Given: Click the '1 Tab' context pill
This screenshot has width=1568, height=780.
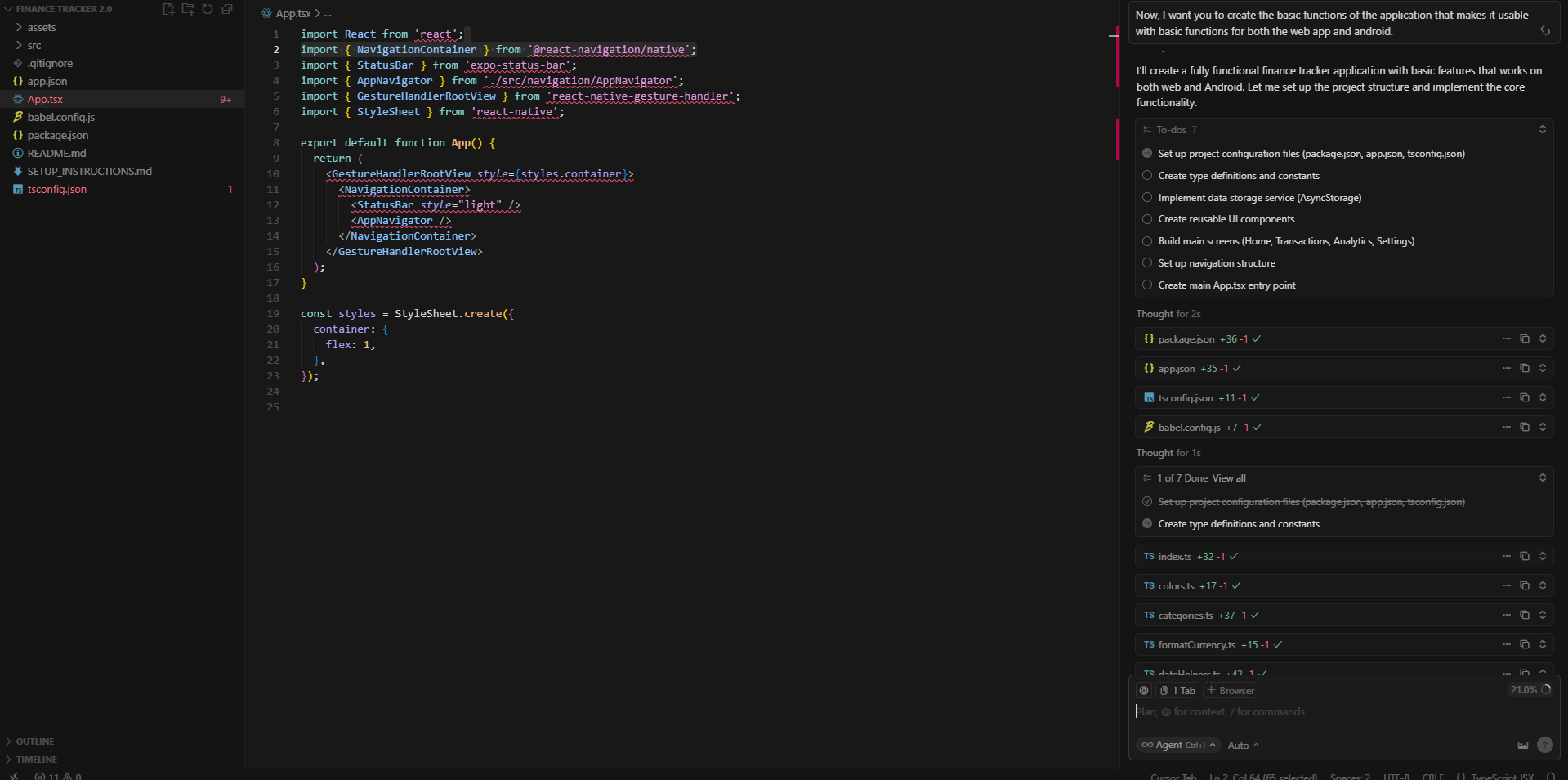Looking at the screenshot, I should pyautogui.click(x=1177, y=690).
